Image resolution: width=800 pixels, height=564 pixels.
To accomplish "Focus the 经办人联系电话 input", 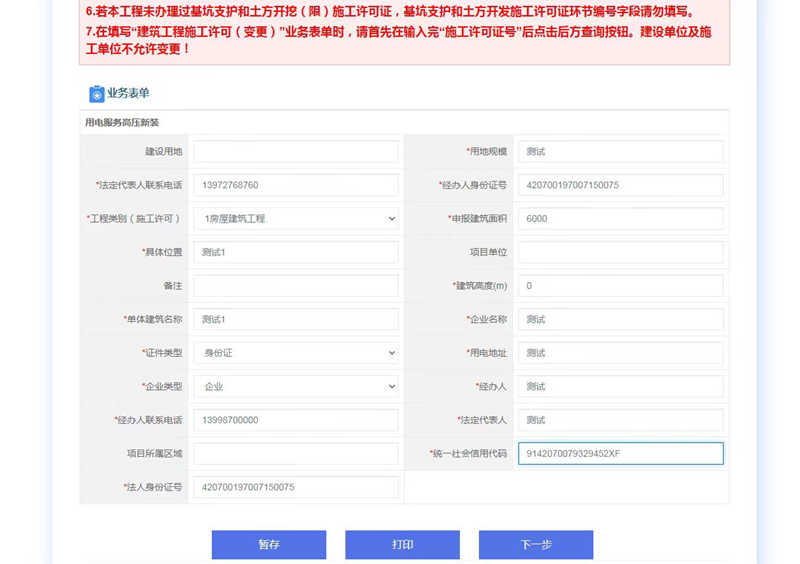I will (x=296, y=420).
